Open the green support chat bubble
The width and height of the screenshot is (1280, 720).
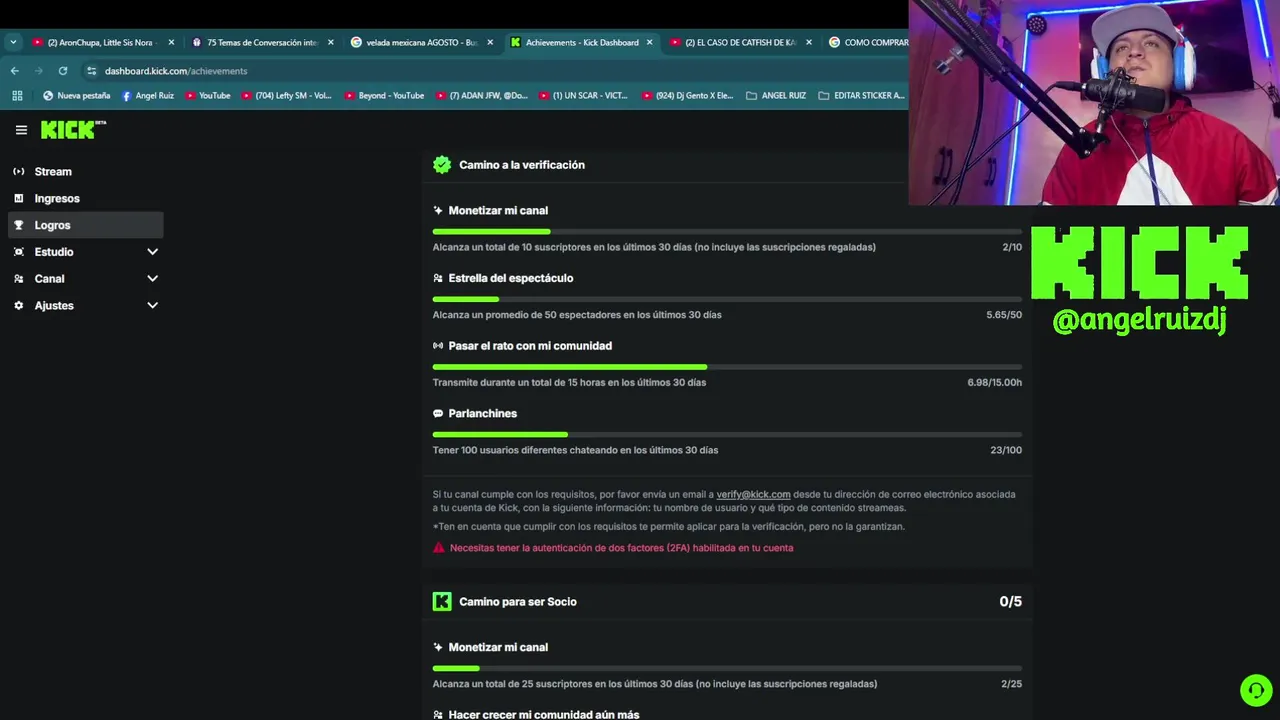click(1256, 690)
